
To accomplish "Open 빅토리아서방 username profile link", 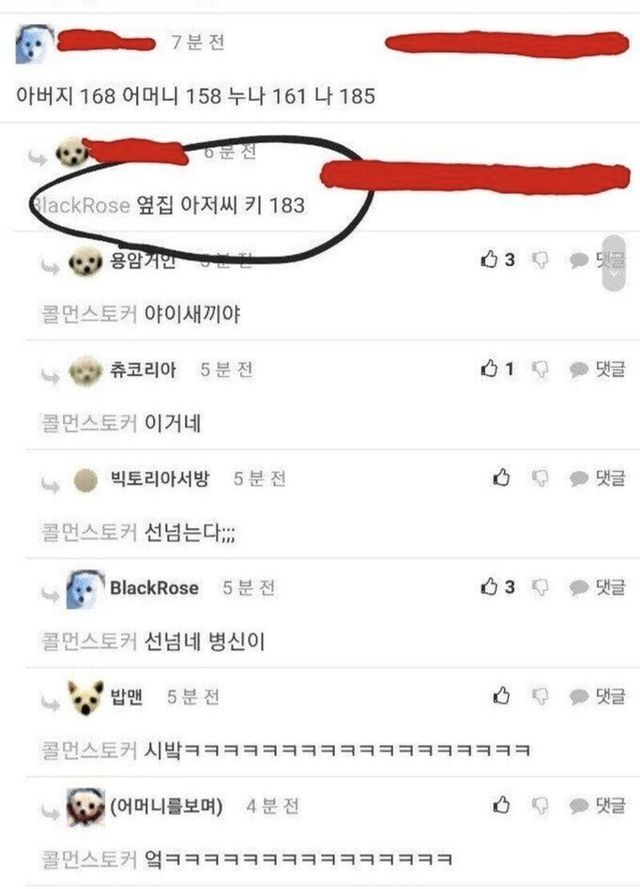I will point(159,479).
